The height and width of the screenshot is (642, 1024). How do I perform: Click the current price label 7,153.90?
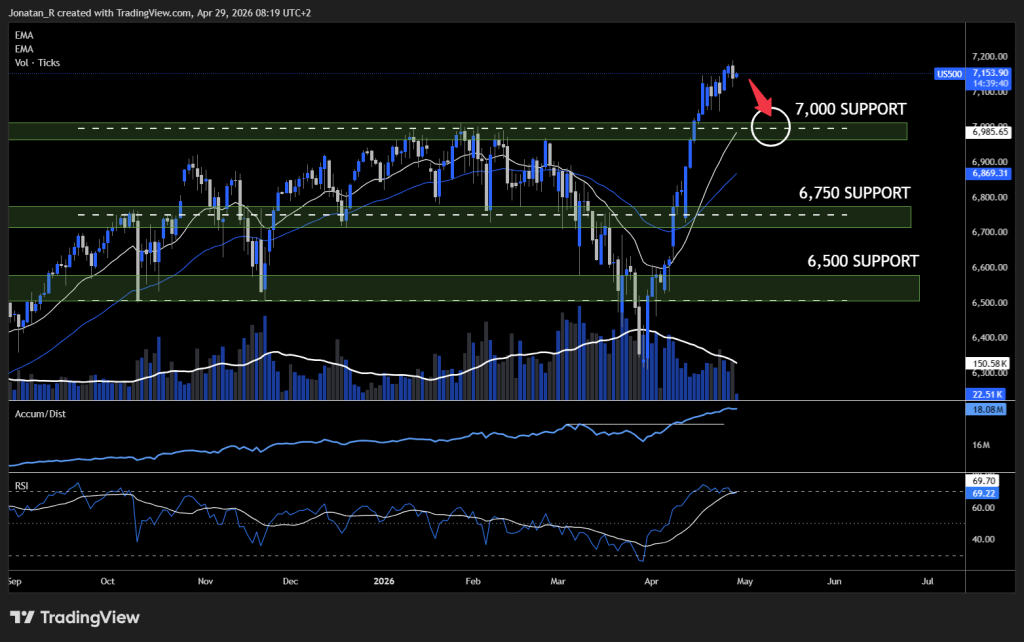990,72
